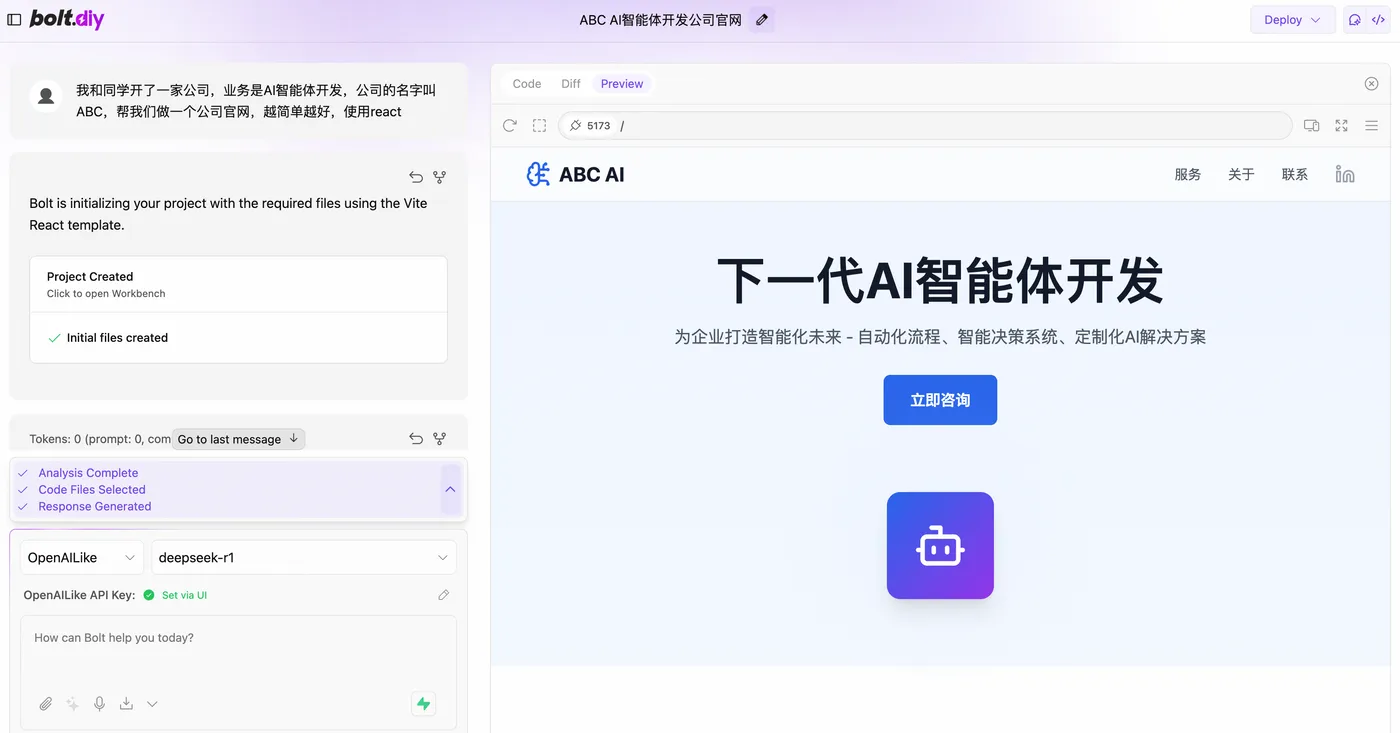
Task: Fork chat beside Tokens row
Action: click(x=439, y=439)
